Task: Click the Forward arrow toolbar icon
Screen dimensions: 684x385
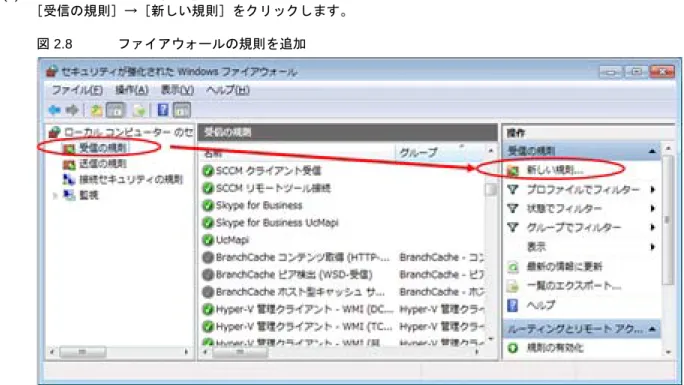Action: (x=72, y=110)
